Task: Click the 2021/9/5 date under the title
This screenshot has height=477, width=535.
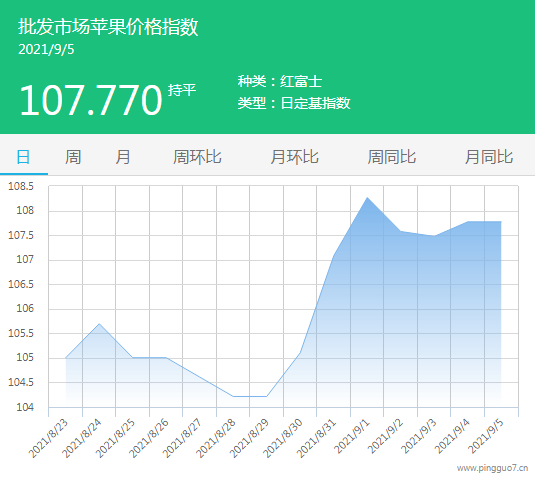Action: [x=46, y=49]
